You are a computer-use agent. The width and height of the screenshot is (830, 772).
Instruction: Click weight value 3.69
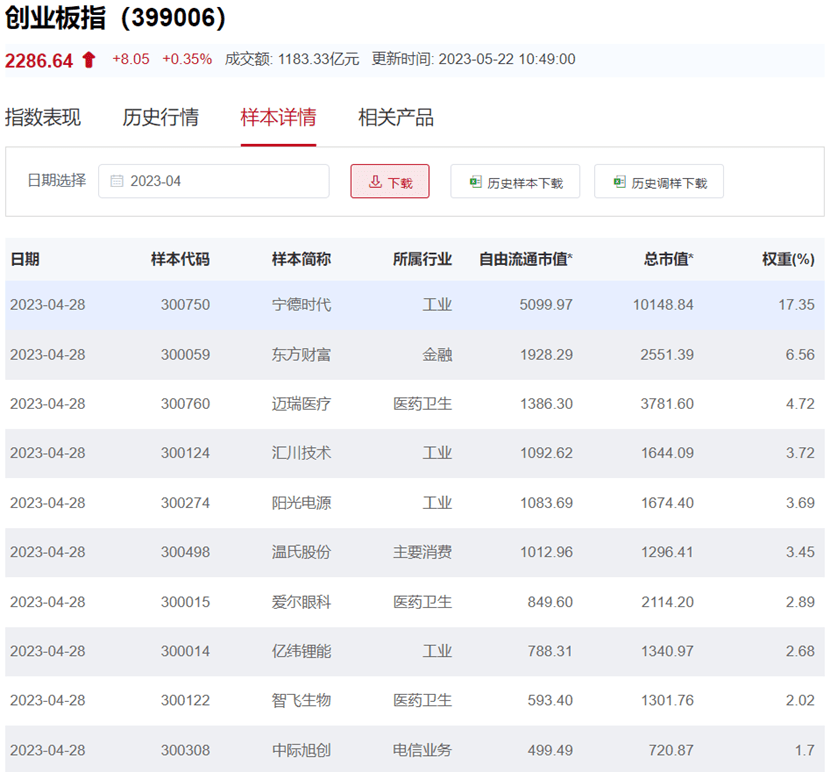(x=800, y=502)
